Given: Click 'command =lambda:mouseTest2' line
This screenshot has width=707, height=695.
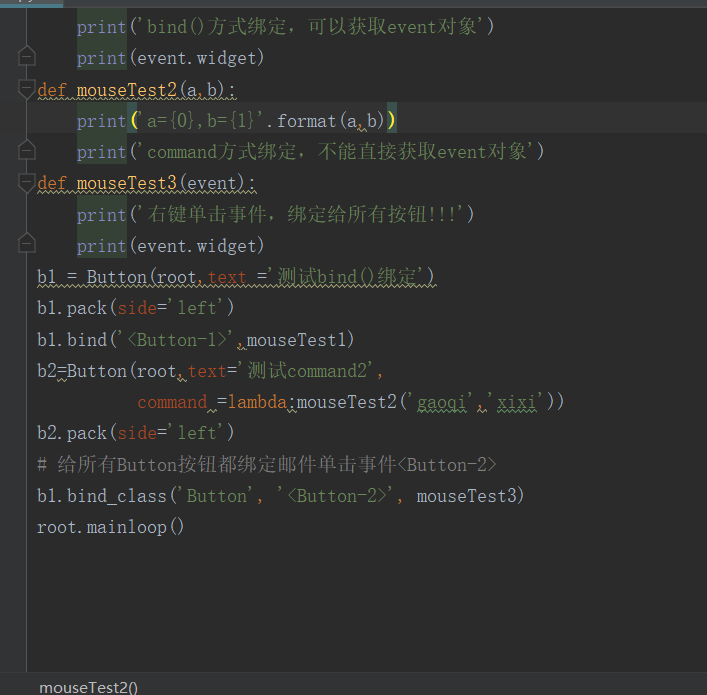Looking at the screenshot, I should (x=350, y=402).
